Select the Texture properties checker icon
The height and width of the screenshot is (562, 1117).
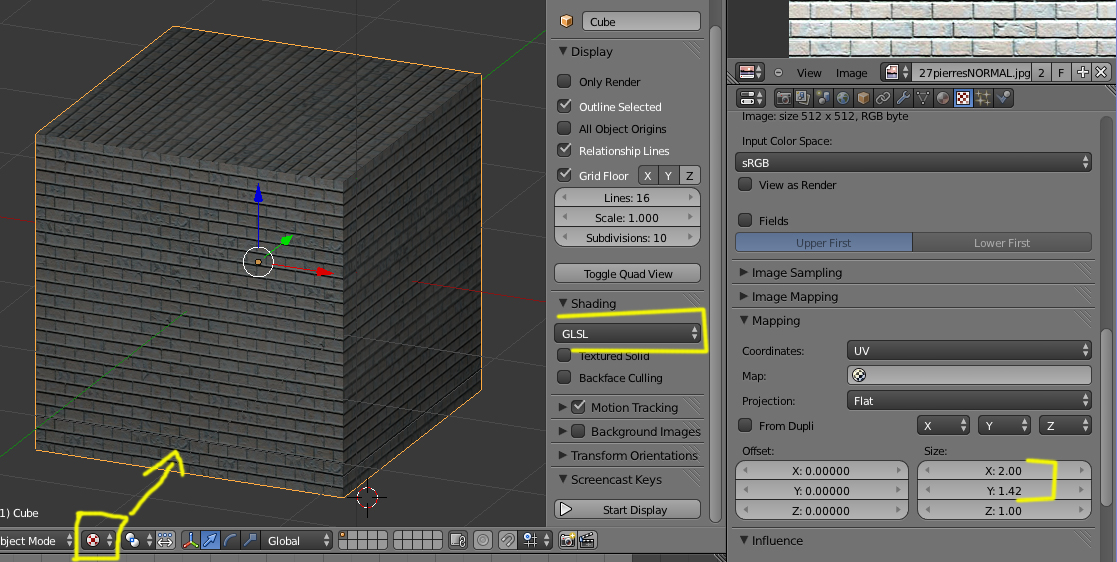(962, 98)
